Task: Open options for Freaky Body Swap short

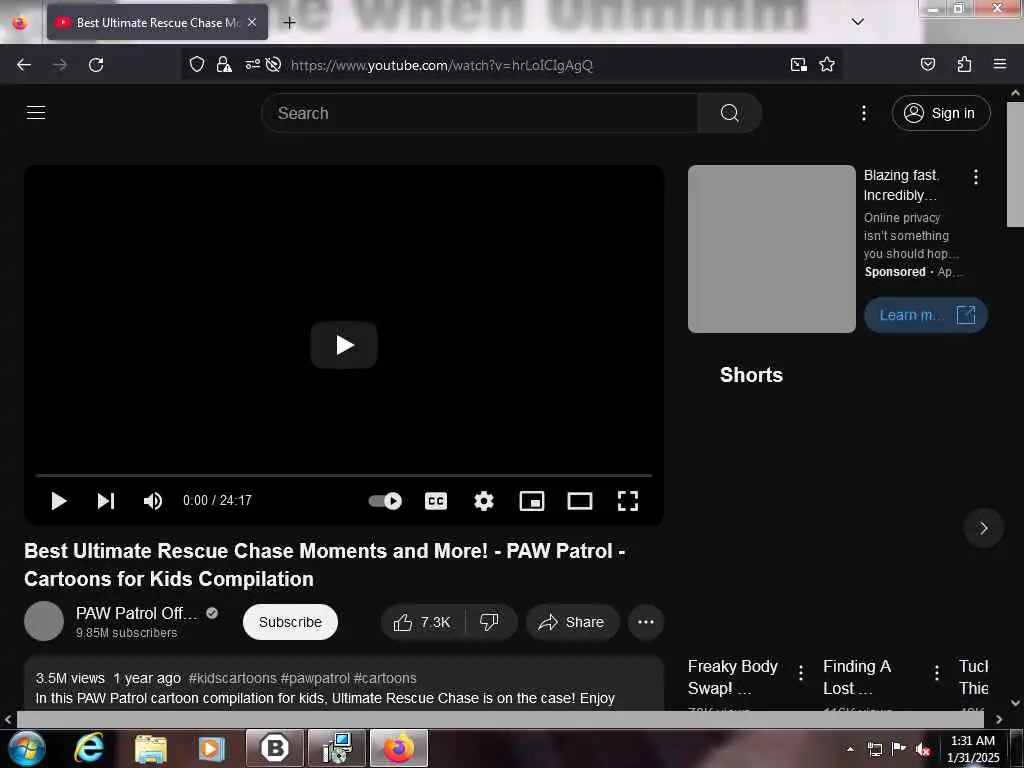Action: pyautogui.click(x=801, y=672)
